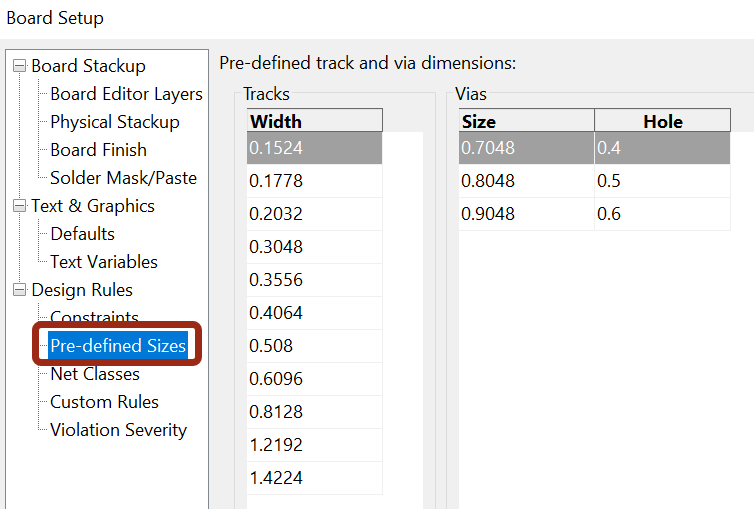Select via hole cell 0.6

tap(663, 214)
